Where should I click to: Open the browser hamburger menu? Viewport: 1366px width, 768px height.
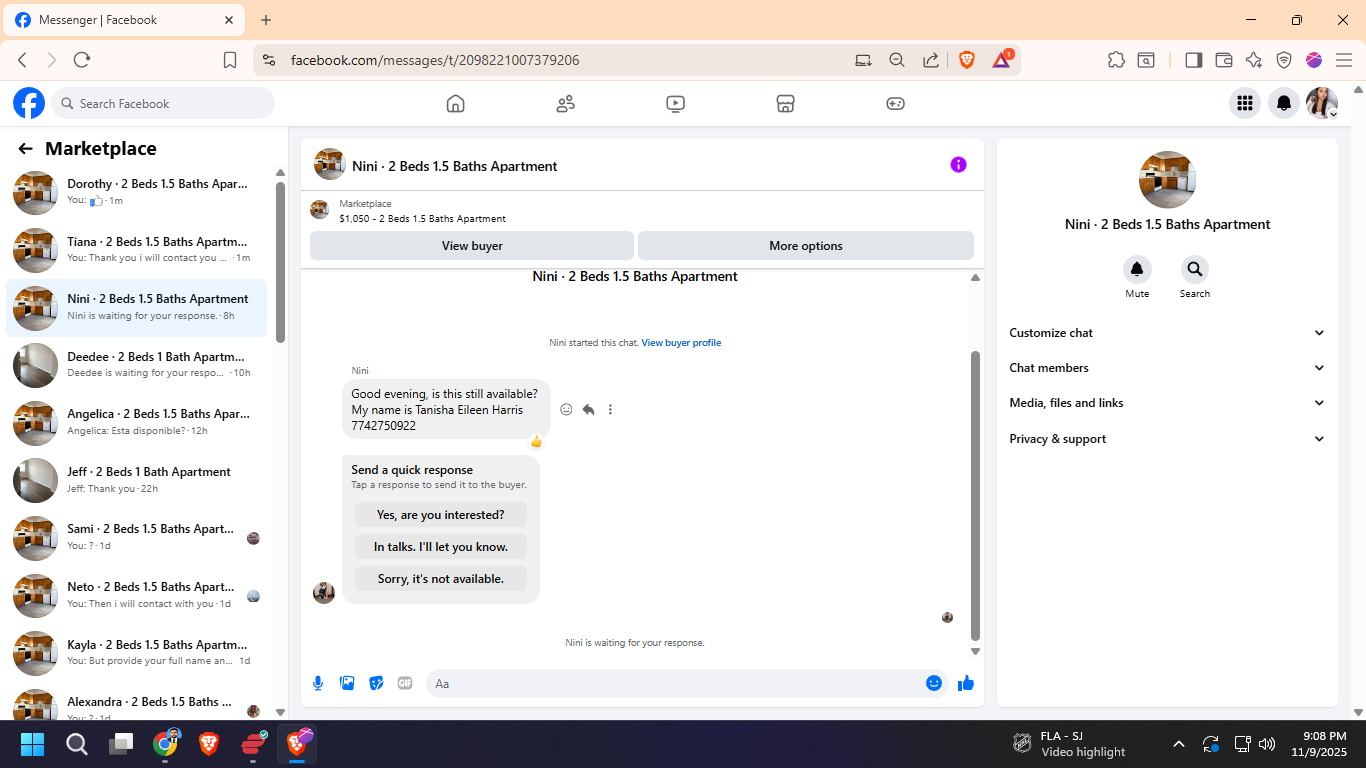point(1344,60)
